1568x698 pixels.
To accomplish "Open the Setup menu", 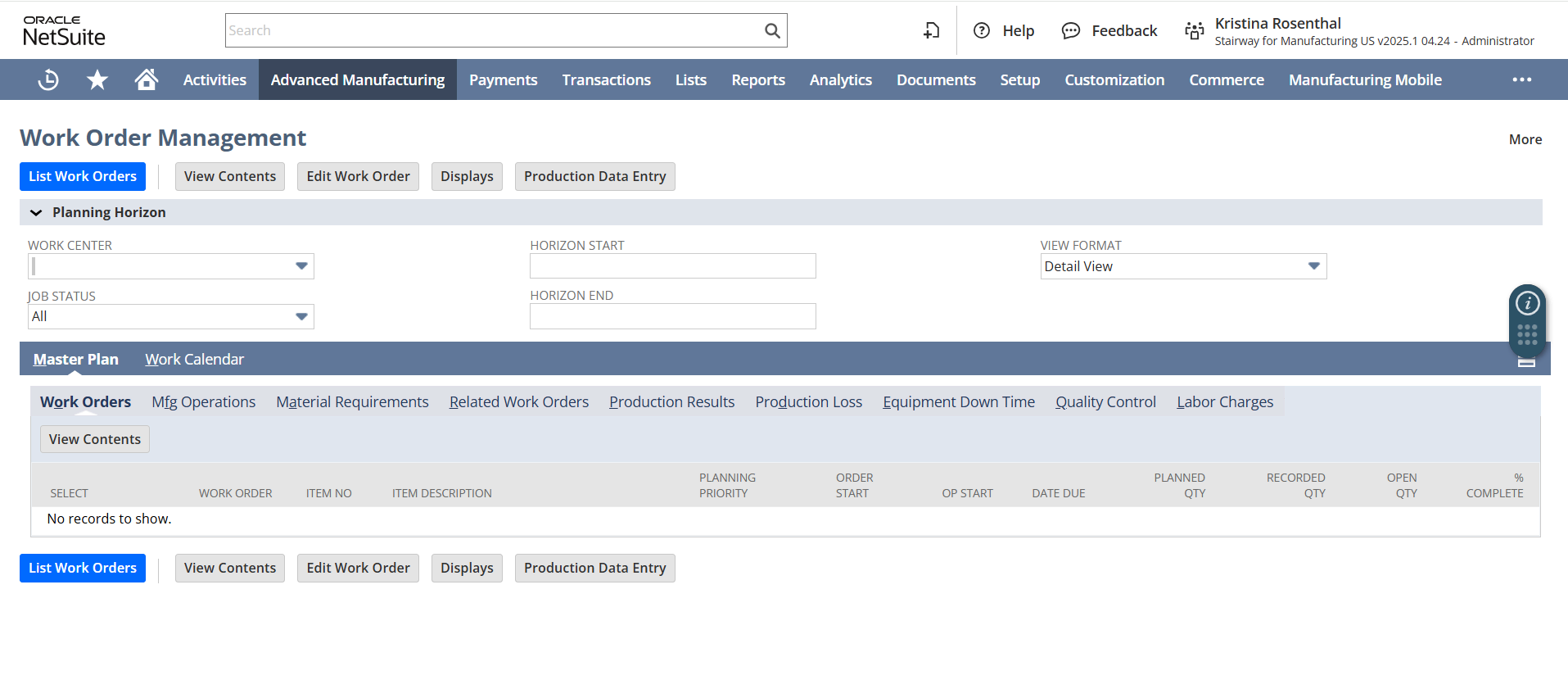I will coord(1020,79).
